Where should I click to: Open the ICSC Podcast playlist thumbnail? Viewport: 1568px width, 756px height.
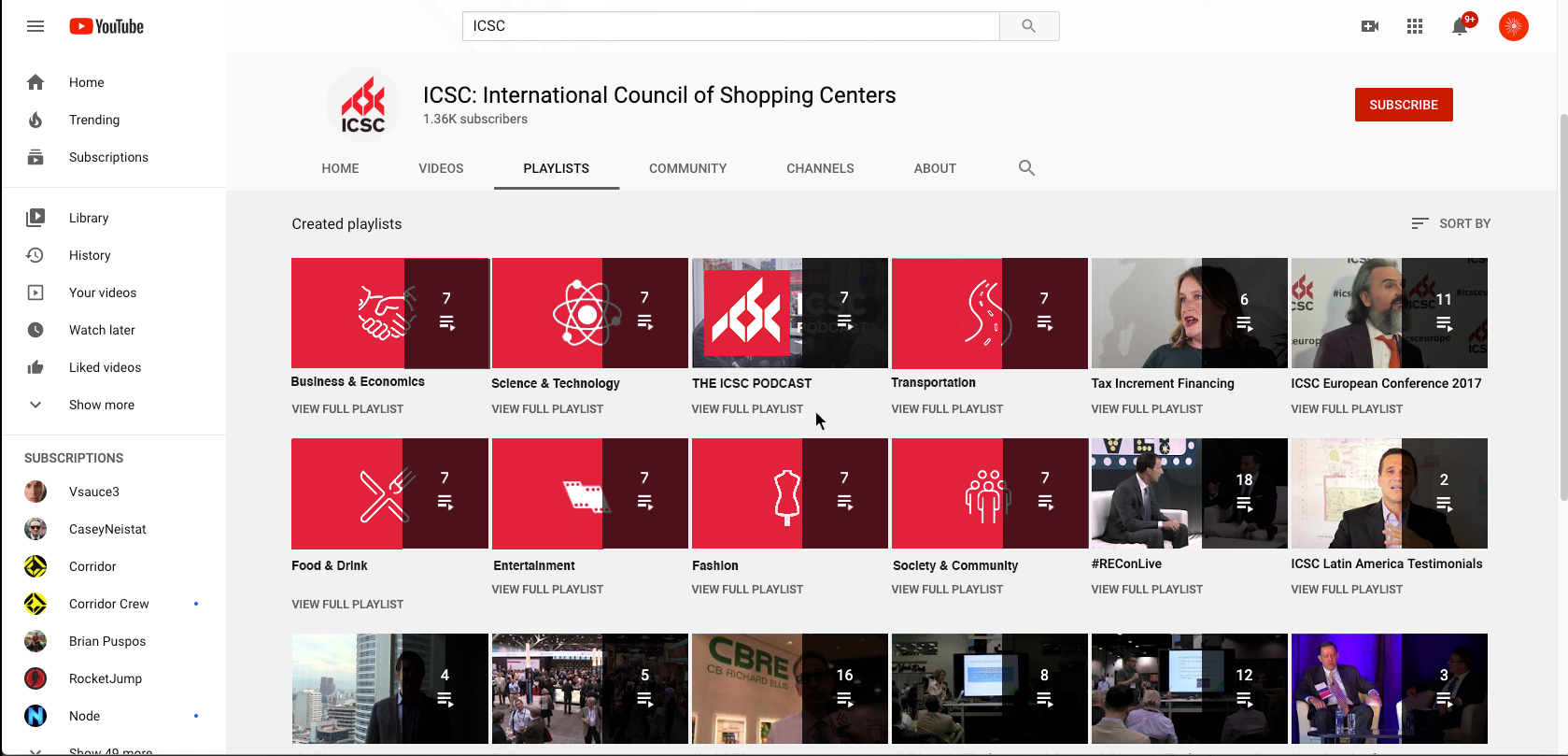(x=790, y=313)
